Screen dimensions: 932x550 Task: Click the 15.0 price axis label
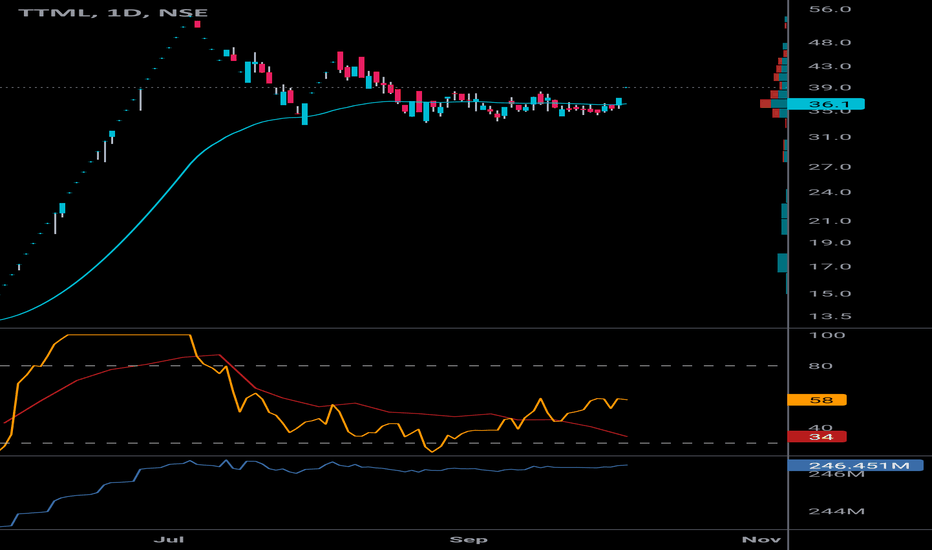(830, 294)
